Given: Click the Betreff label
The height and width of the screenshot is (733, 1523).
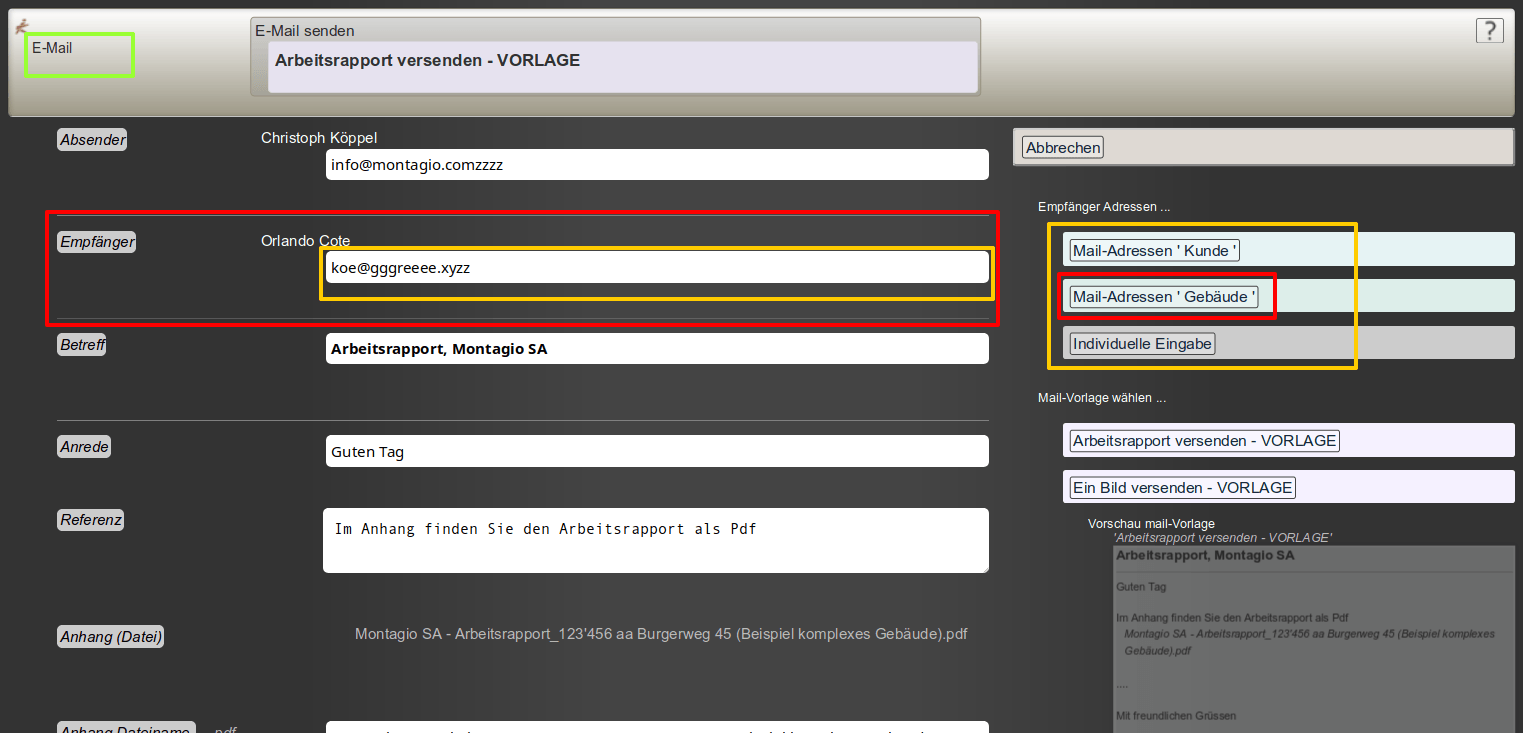Looking at the screenshot, I should pos(82,345).
